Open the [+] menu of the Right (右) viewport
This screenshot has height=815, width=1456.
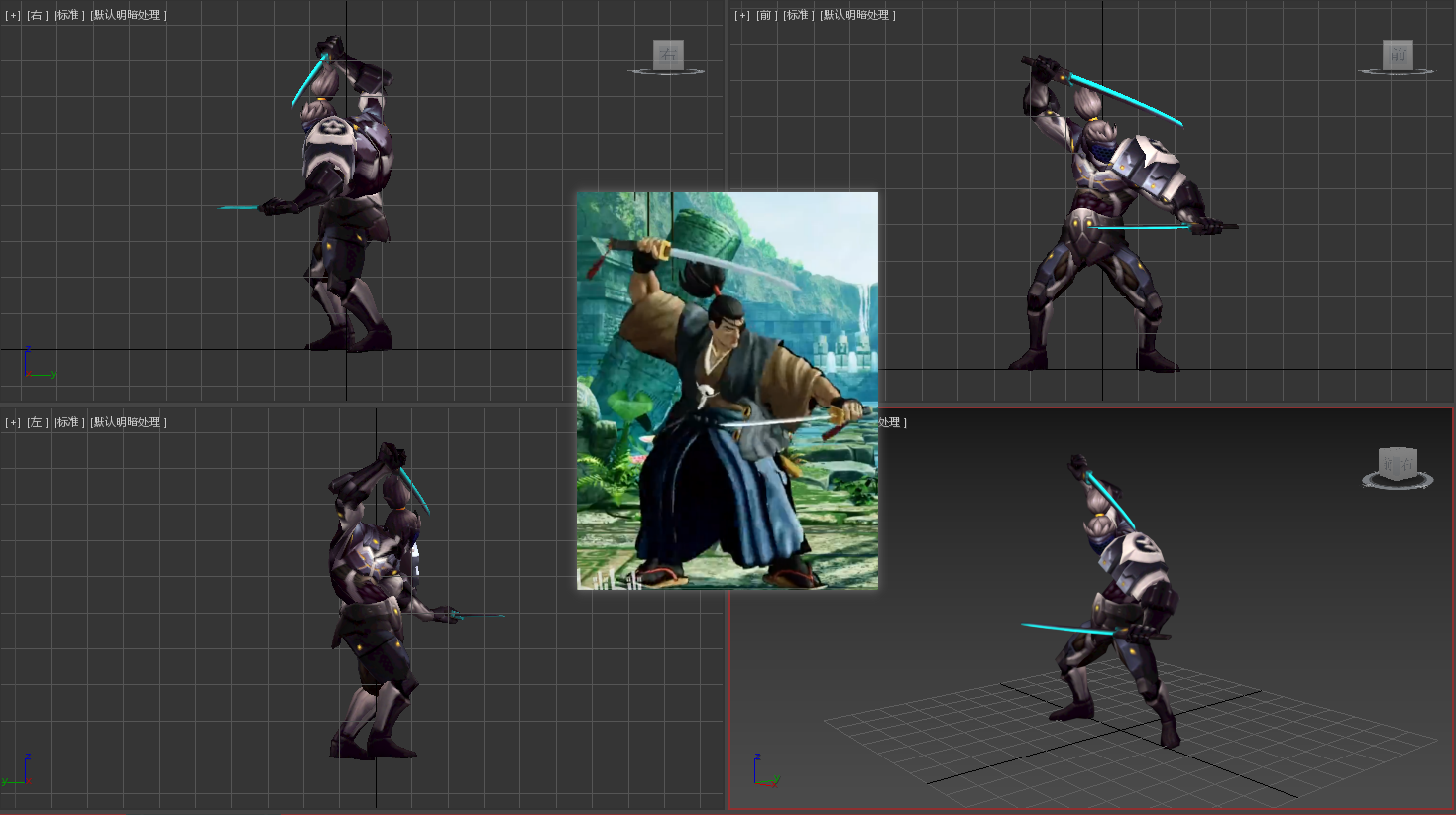13,15
